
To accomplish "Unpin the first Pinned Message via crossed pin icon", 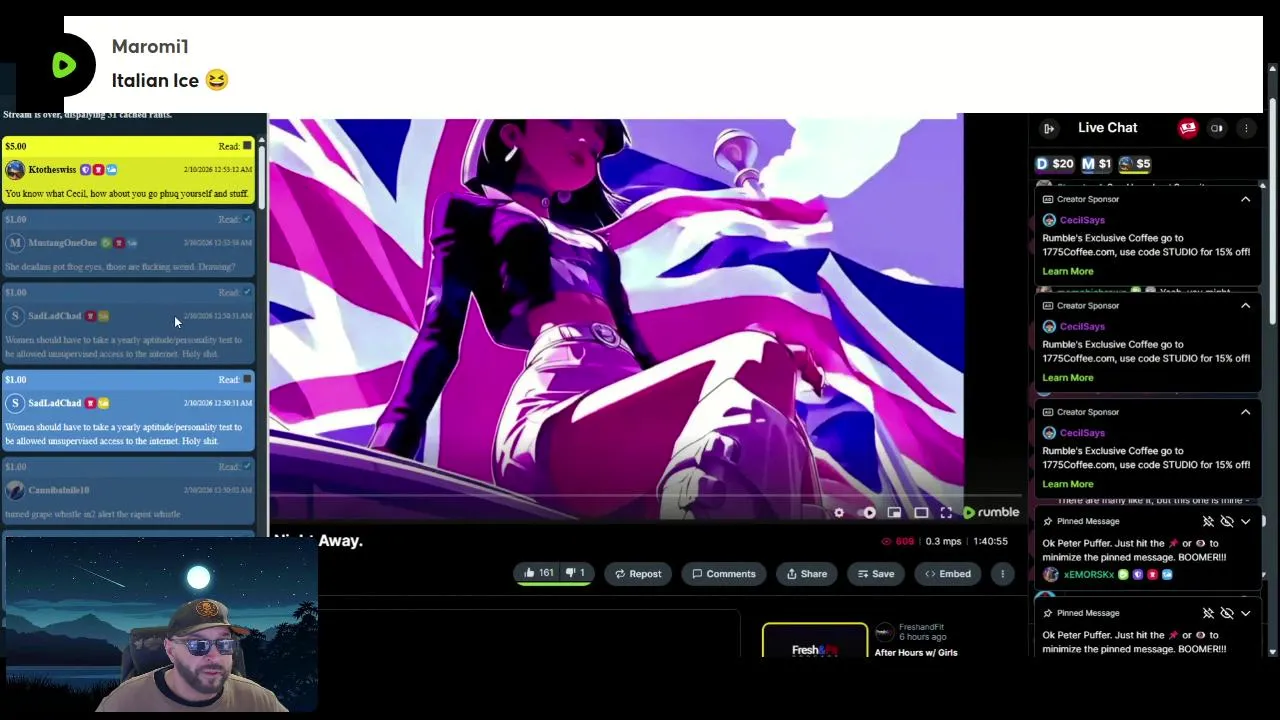I will (1208, 521).
